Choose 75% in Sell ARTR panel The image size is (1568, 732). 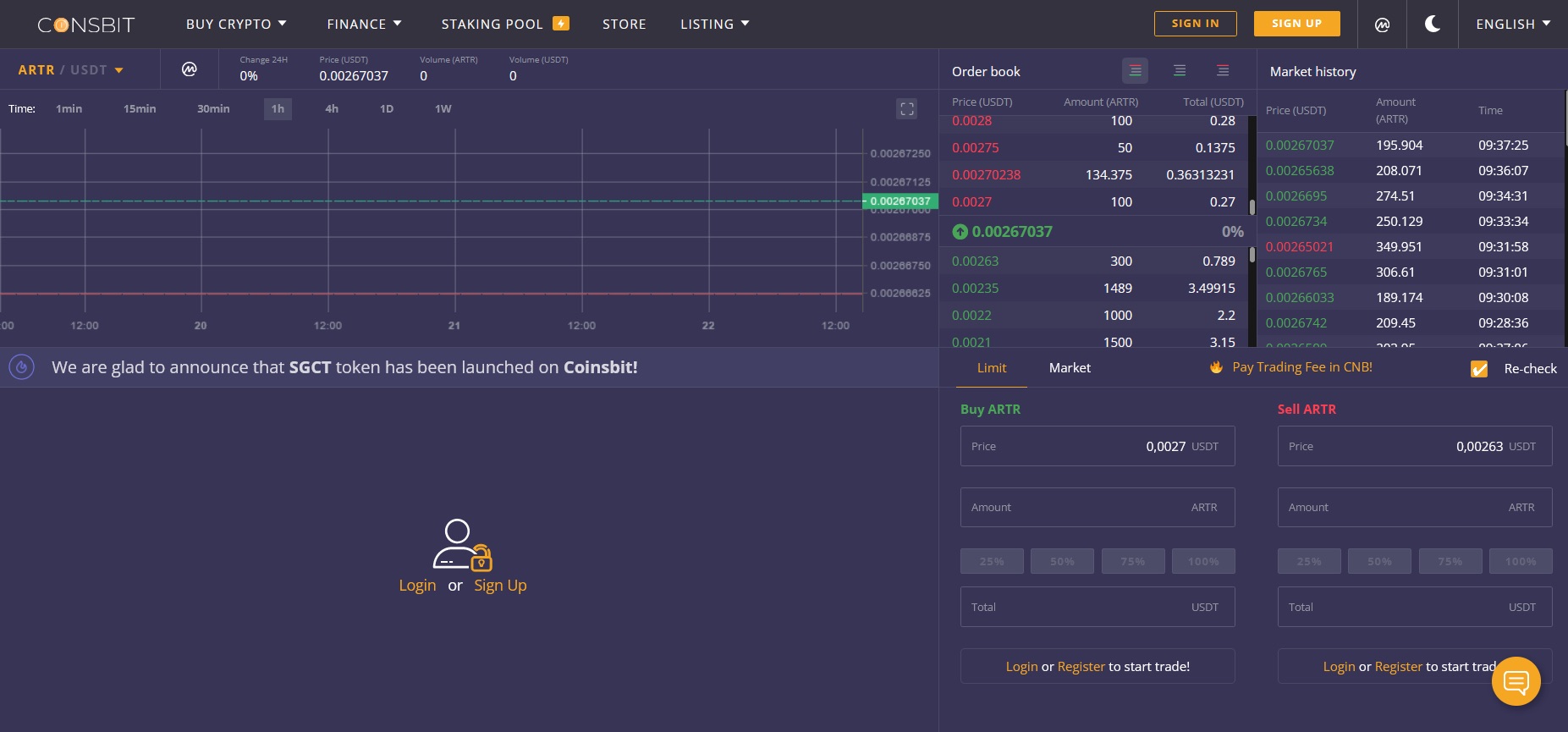point(1450,561)
